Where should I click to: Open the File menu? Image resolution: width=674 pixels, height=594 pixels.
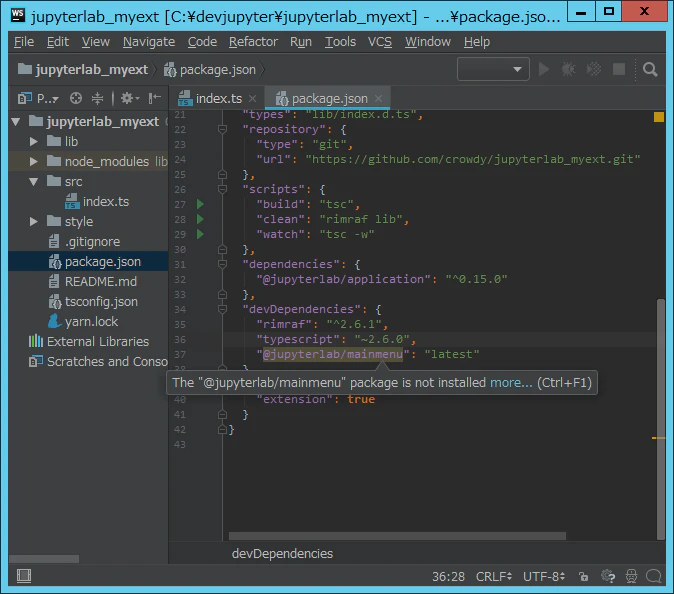click(x=24, y=42)
